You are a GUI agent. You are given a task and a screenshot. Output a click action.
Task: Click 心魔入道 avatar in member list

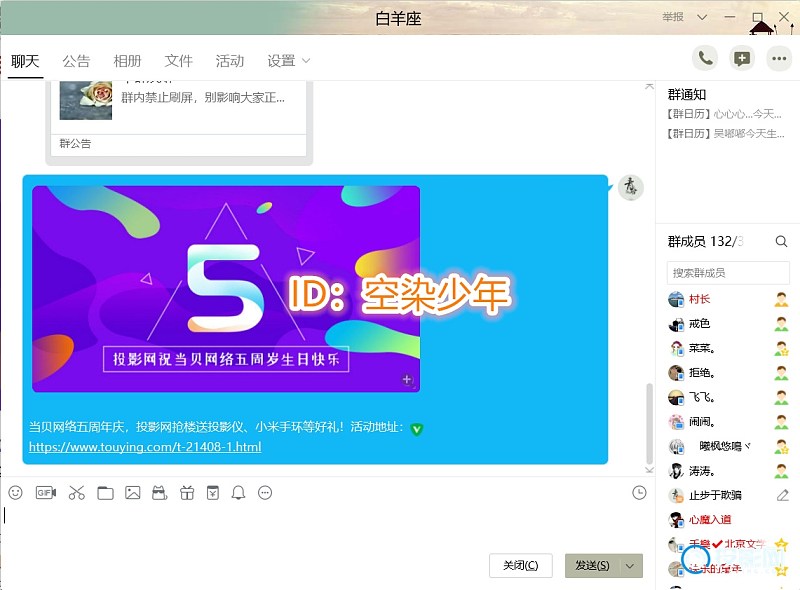[676, 520]
